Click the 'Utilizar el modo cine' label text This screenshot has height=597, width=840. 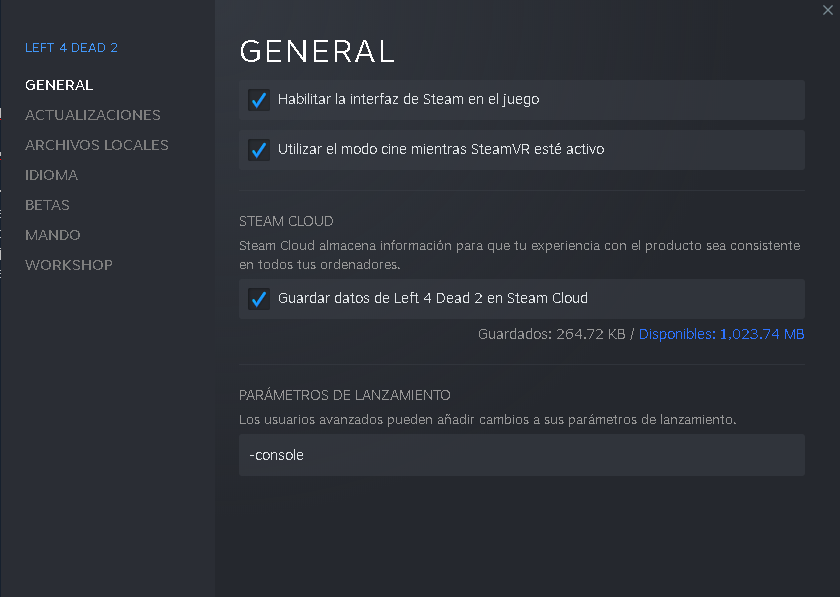[x=441, y=150]
